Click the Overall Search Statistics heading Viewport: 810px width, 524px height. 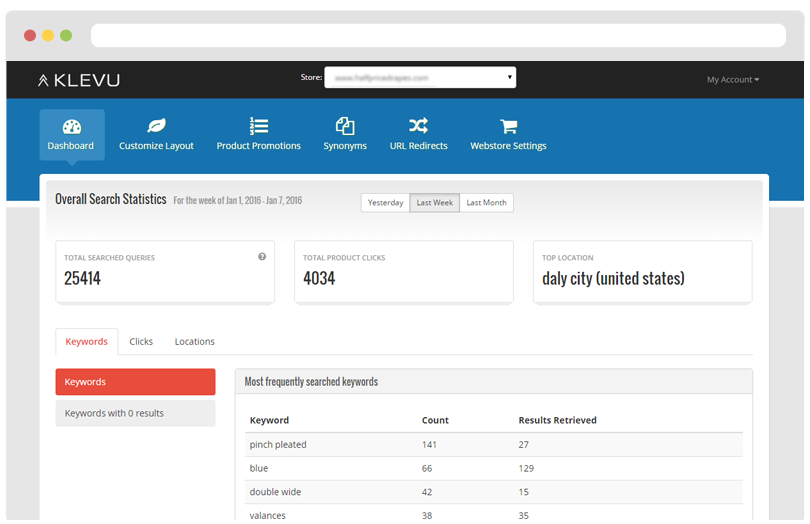111,199
